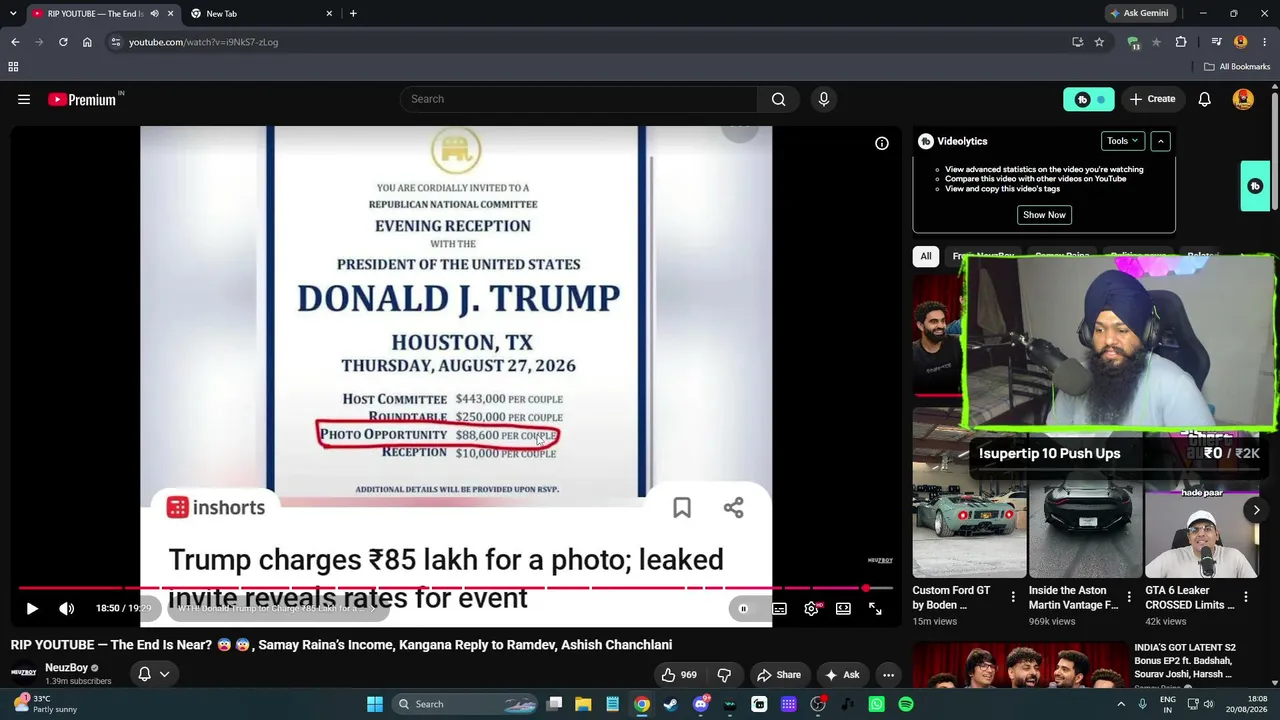Open the Windows Start menu
Screen dimensions: 1280x720
pos(375,704)
